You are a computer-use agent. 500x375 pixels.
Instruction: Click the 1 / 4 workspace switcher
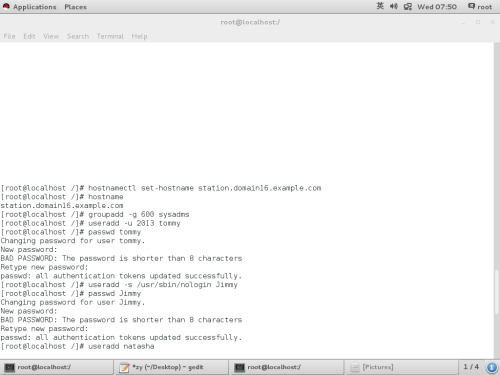(x=471, y=367)
